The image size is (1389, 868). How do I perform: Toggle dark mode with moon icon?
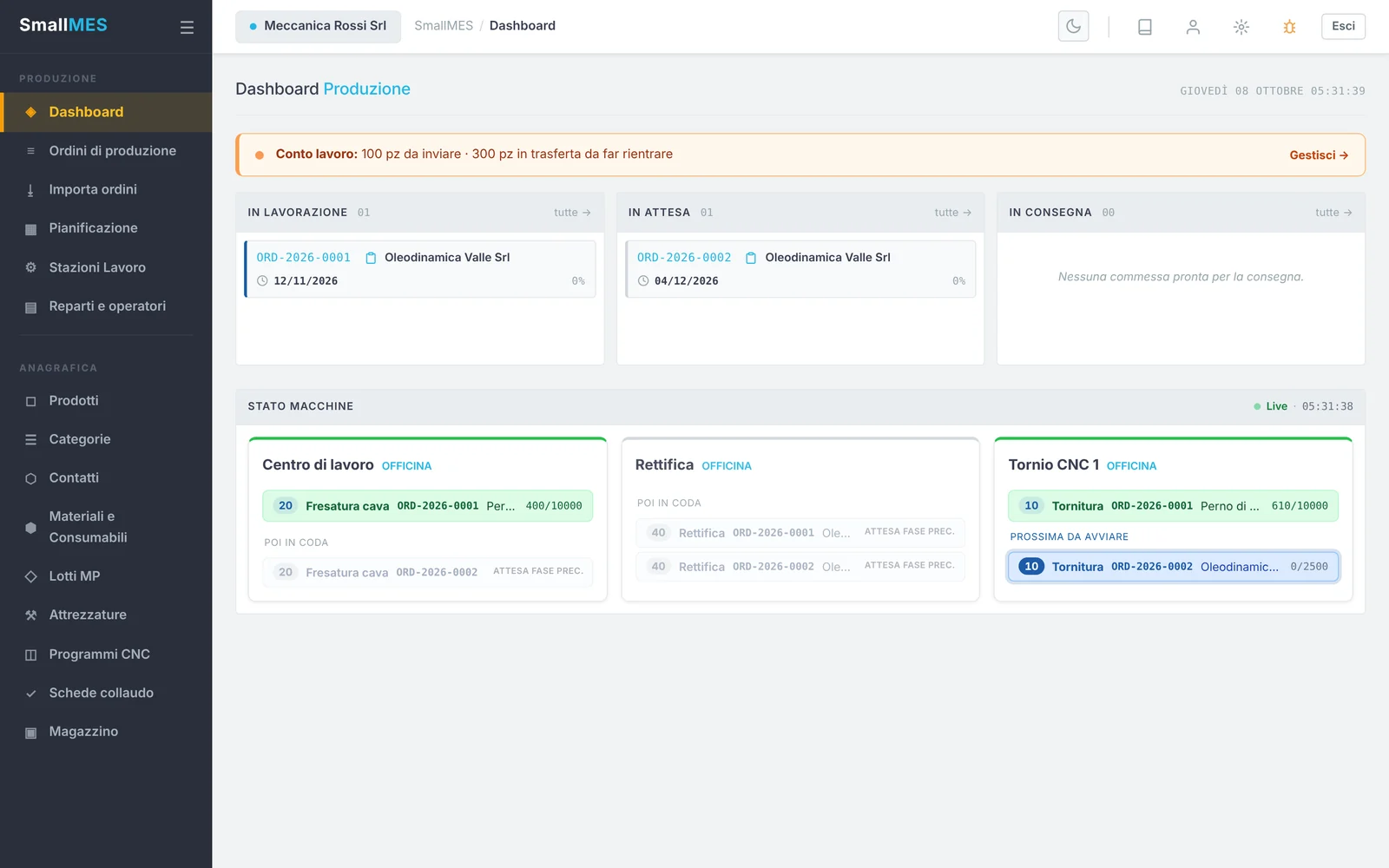1073,26
